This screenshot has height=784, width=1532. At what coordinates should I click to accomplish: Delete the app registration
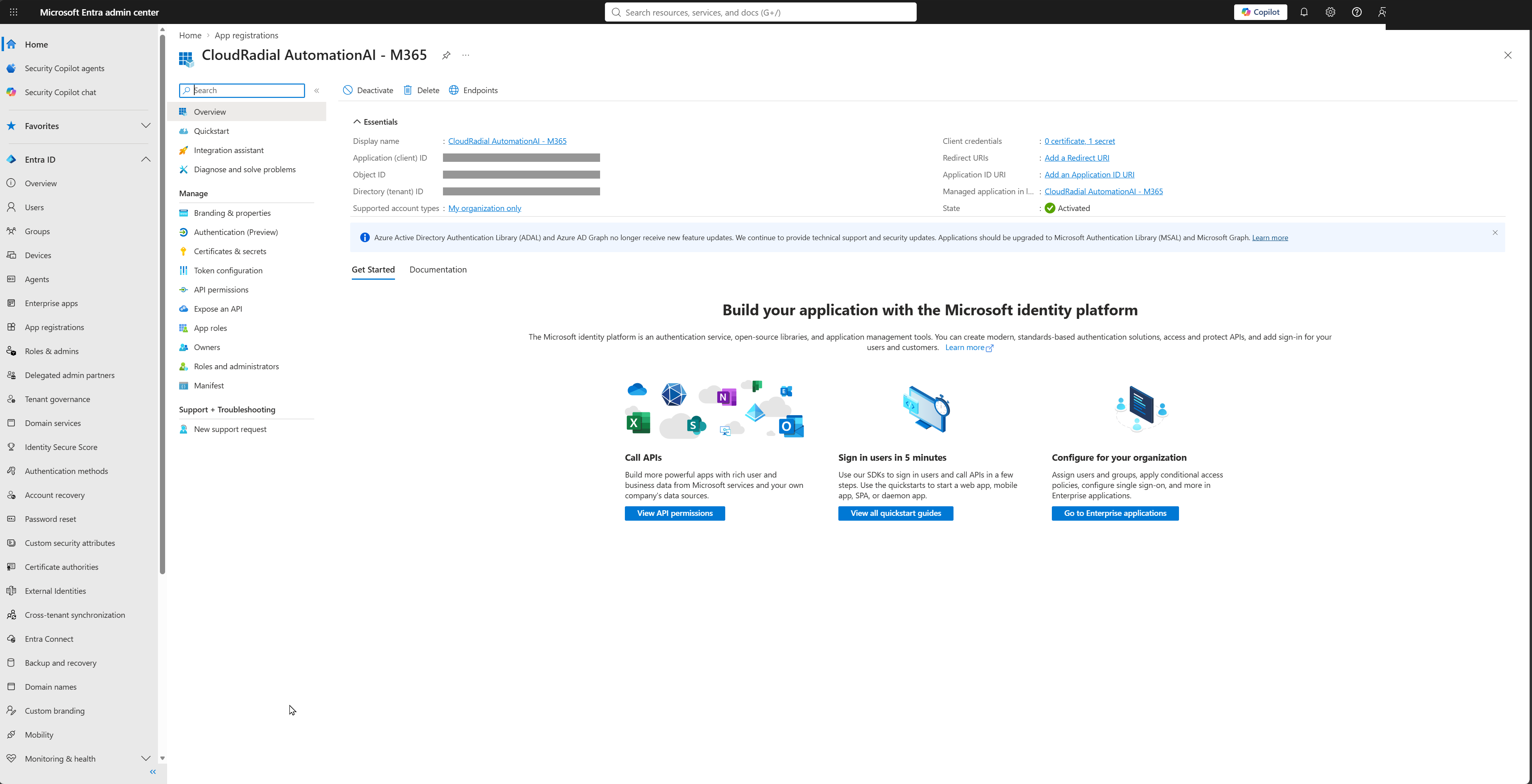coord(421,90)
